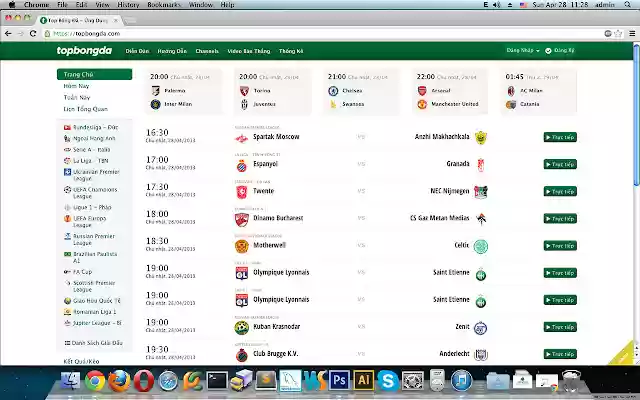The image size is (640, 400).
Task: Open Spotlight search in menu bar
Action: coord(628,5)
